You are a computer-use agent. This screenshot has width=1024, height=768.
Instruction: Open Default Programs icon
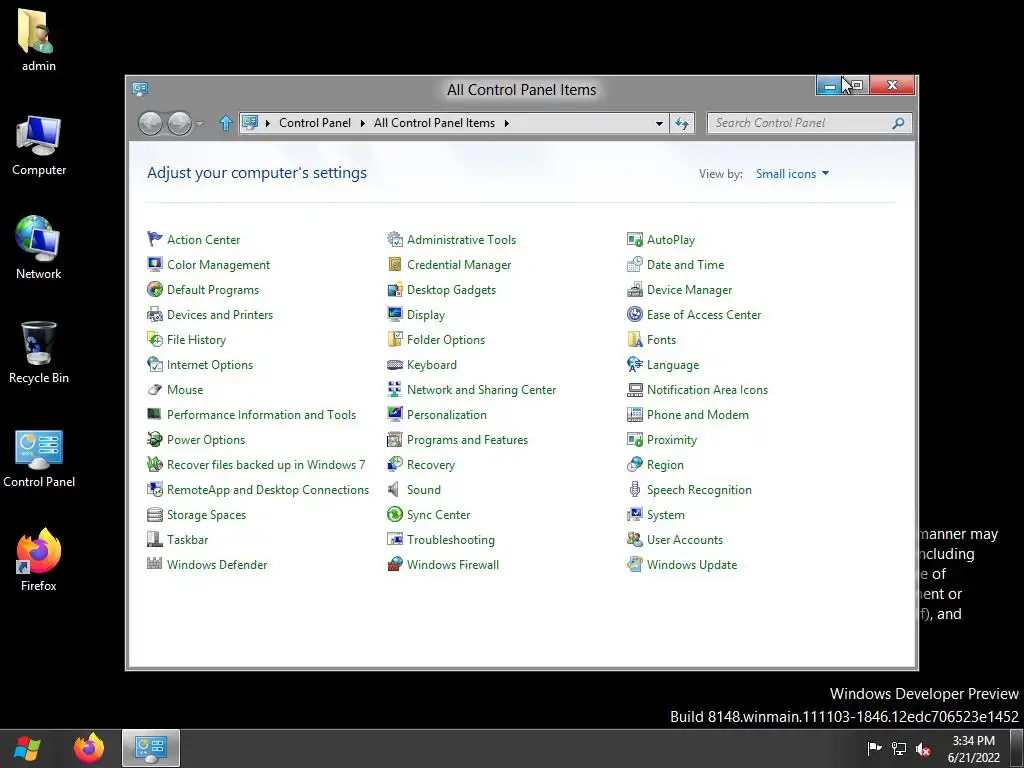pos(155,289)
